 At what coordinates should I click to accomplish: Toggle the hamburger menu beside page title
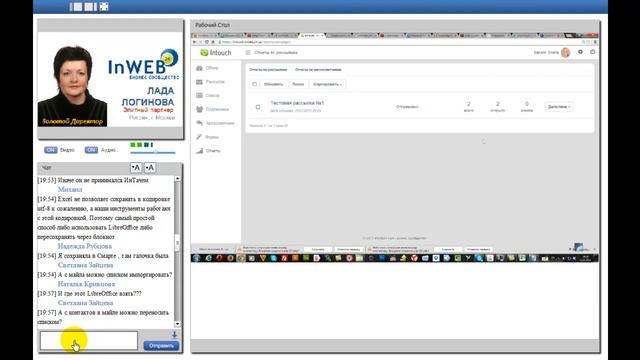[248, 53]
